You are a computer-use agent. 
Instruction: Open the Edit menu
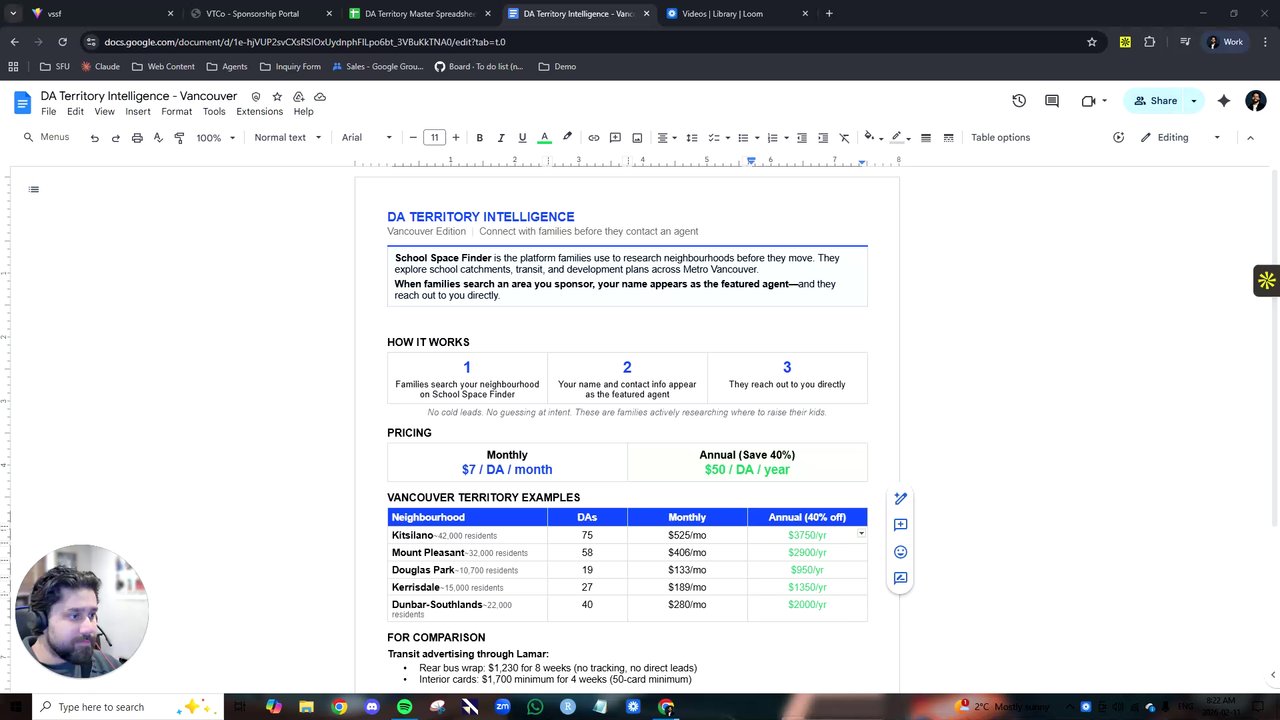coord(75,112)
